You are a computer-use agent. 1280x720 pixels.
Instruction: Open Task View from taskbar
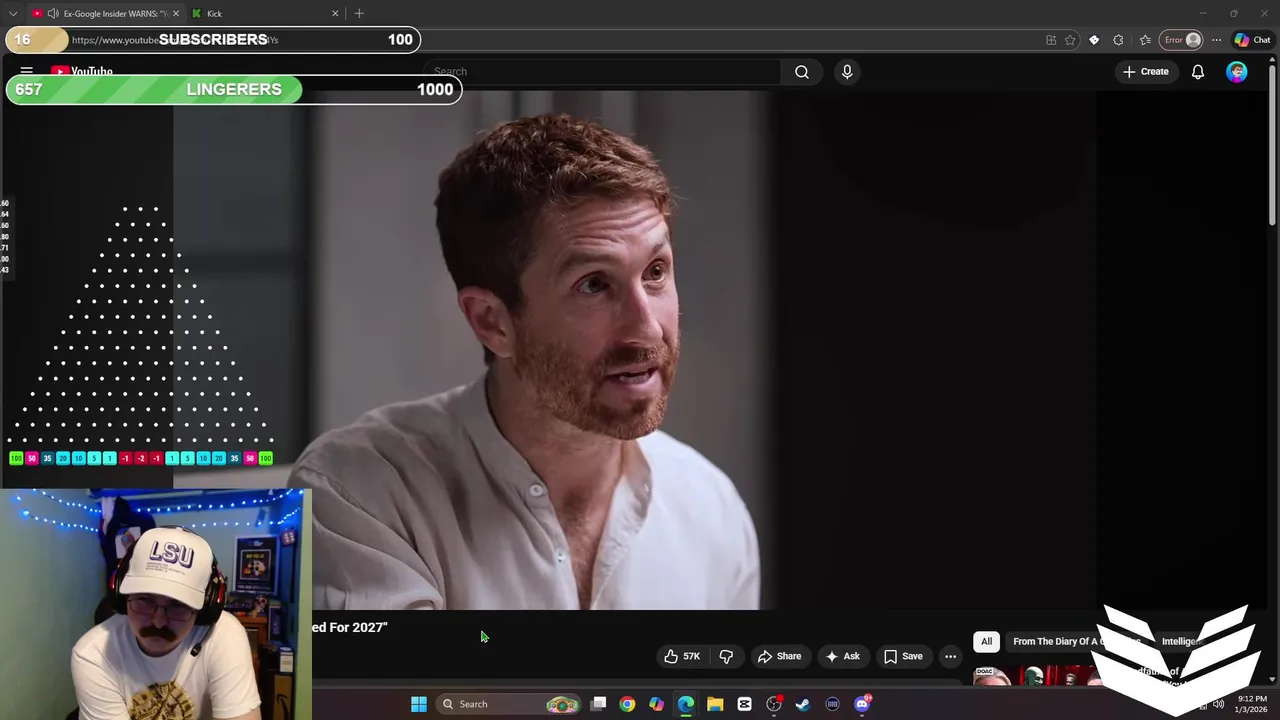(598, 704)
